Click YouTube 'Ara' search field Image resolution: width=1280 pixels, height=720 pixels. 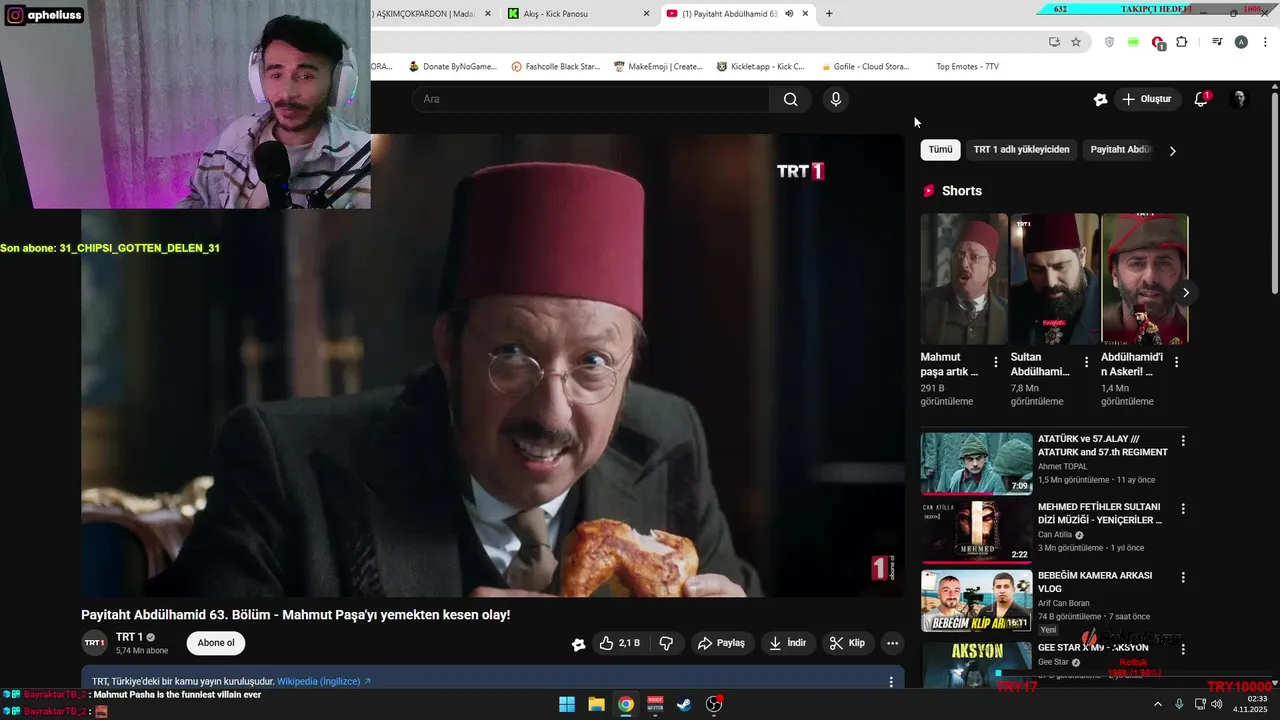(590, 99)
